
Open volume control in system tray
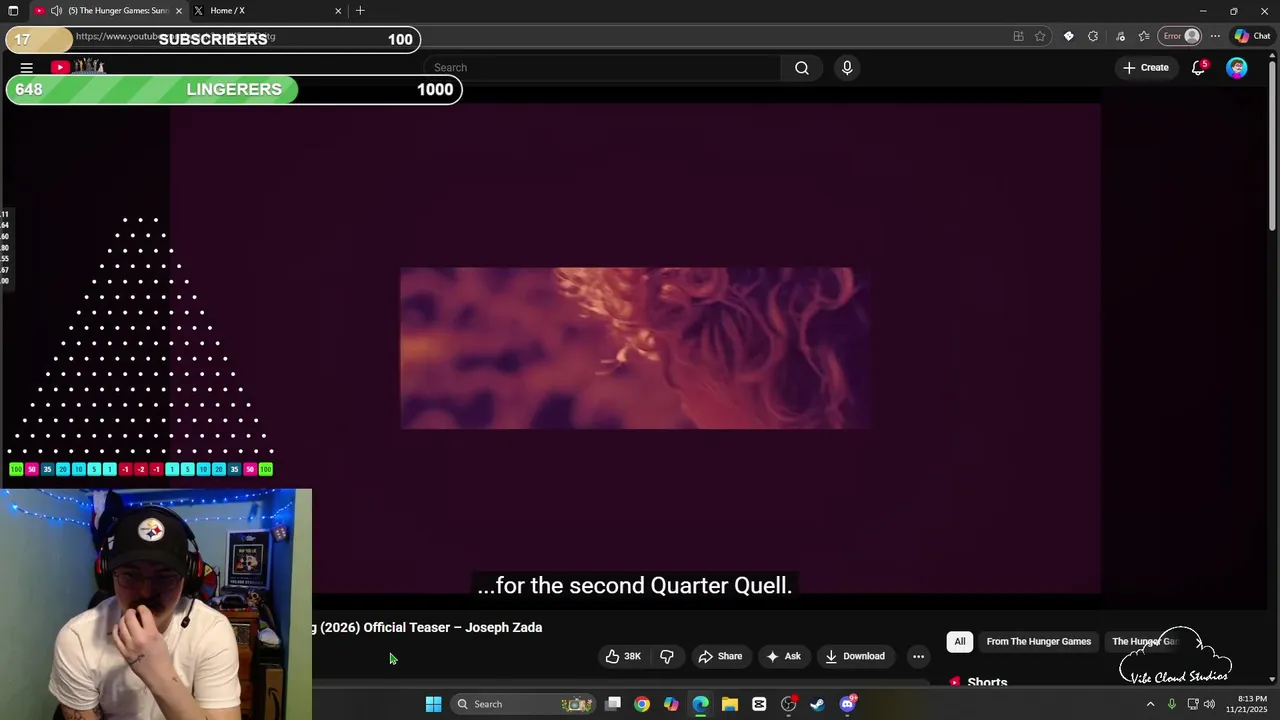click(x=1209, y=704)
